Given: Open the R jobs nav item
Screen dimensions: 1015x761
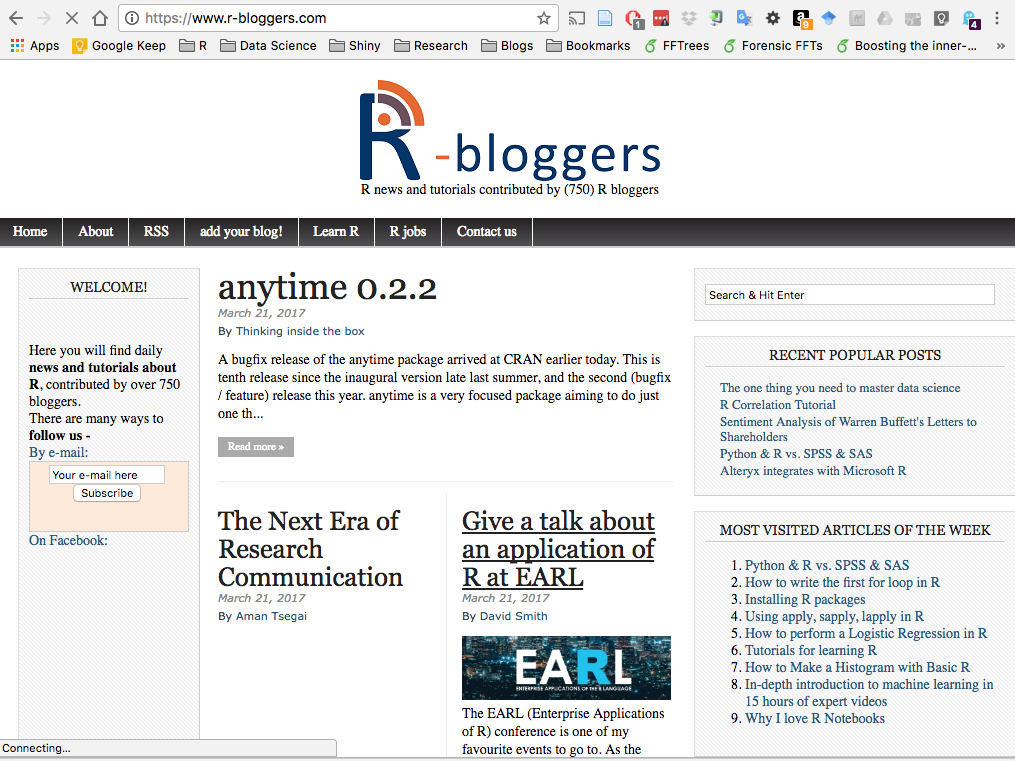Looking at the screenshot, I should [x=408, y=232].
